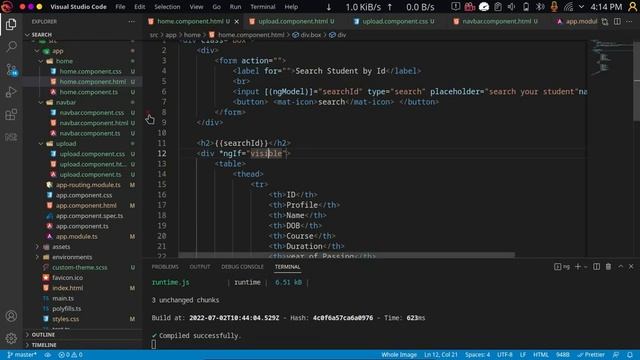The image size is (640, 360).
Task: Click the editor vertical scrollbar thumb
Action: coord(637,81)
